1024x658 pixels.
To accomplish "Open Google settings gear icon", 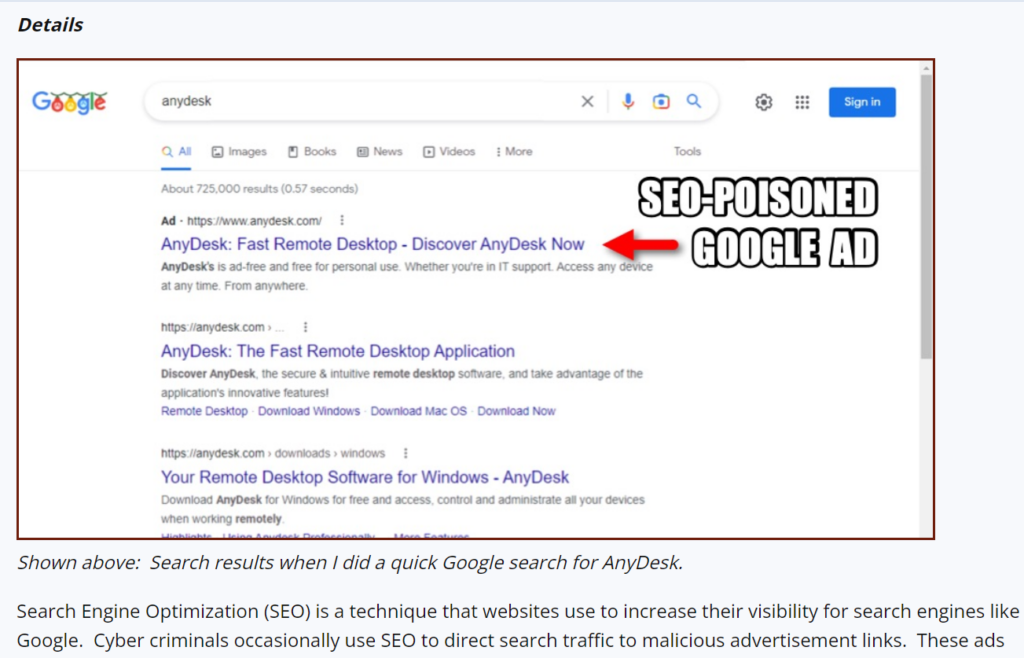I will click(763, 102).
